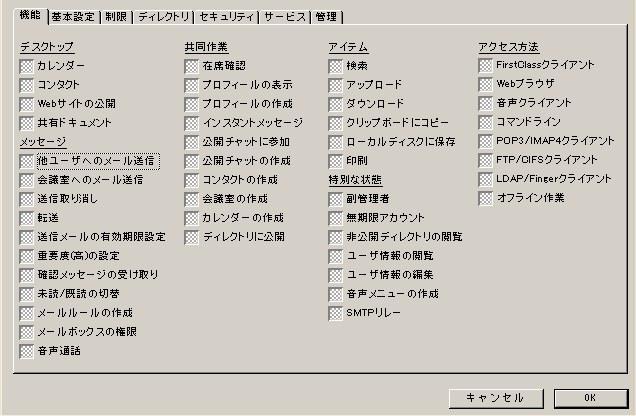Enable the Webブラウザ access checkbox
This screenshot has height=416, width=636.
click(486, 84)
